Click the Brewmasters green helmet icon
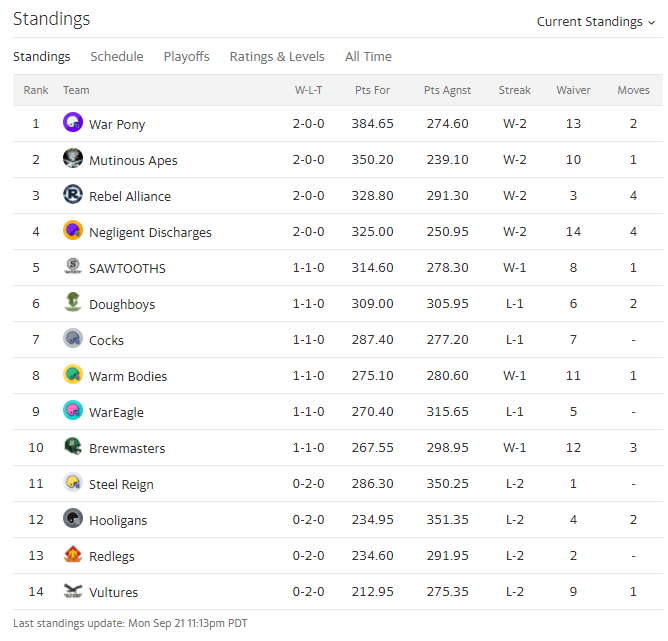Viewport: 668px width, 641px height. [x=73, y=446]
